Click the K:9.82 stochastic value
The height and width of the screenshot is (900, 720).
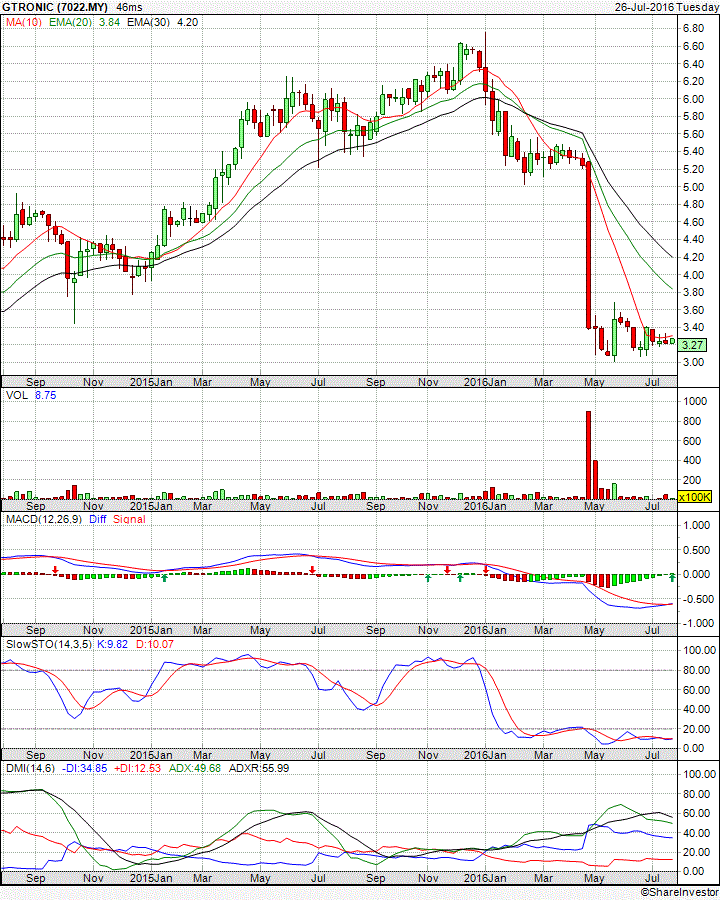(x=113, y=645)
